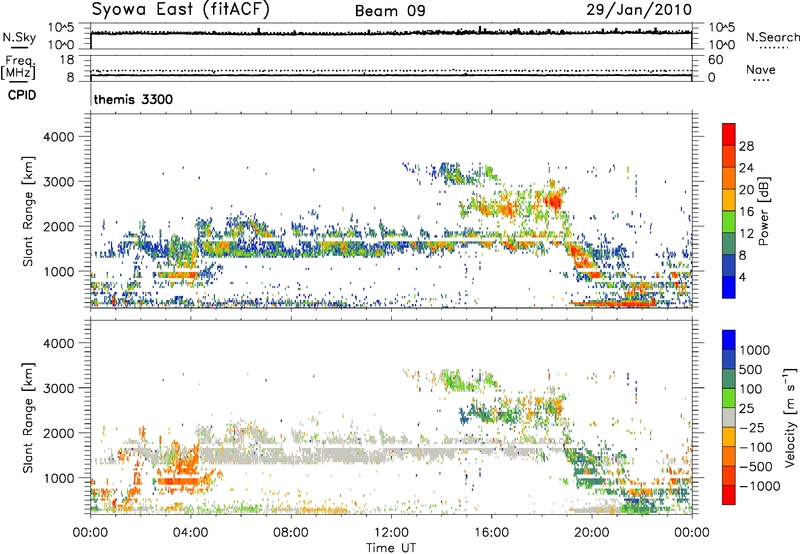
Task: Click the "CPID" row label
Action: click(22, 95)
